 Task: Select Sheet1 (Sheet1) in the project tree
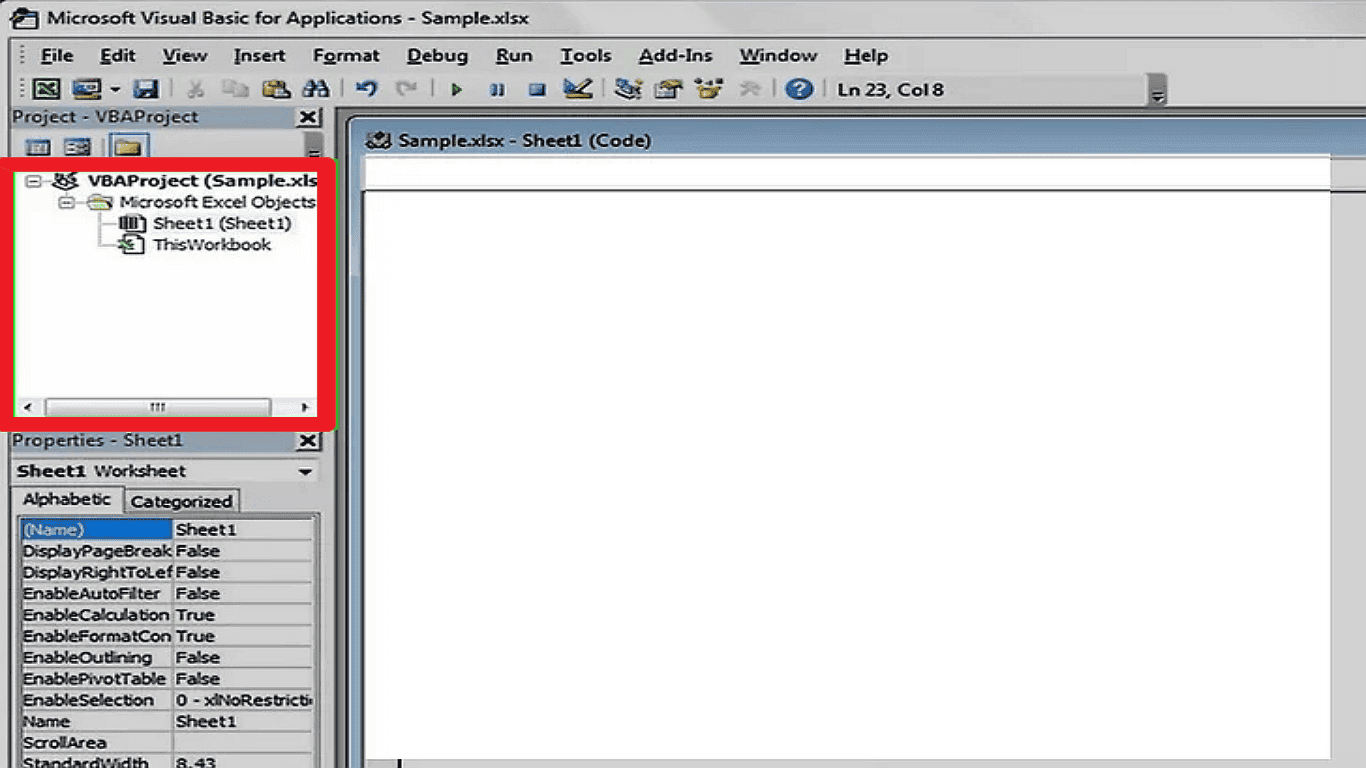click(222, 223)
